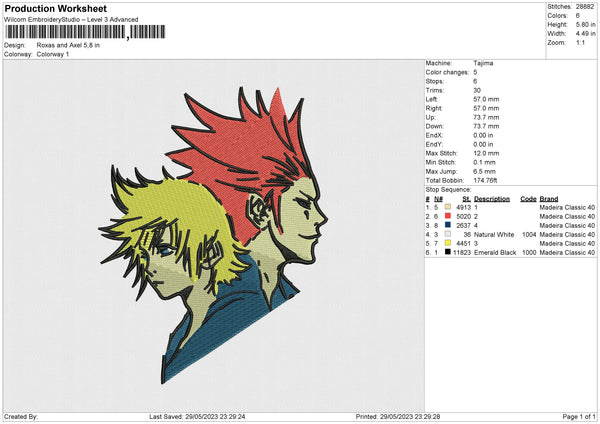The height and width of the screenshot is (424, 600).
Task: Click the 'Page 1 of 1' label
Action: click(x=579, y=417)
